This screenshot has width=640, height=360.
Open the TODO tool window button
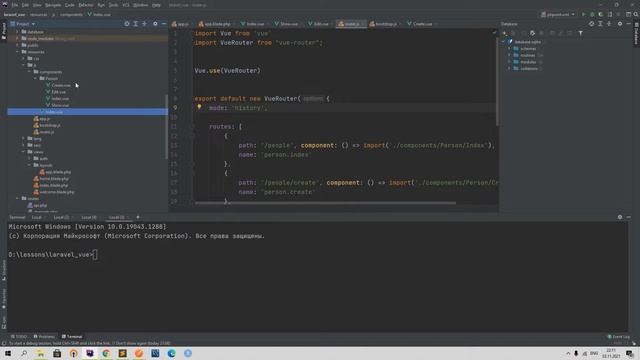[19, 337]
